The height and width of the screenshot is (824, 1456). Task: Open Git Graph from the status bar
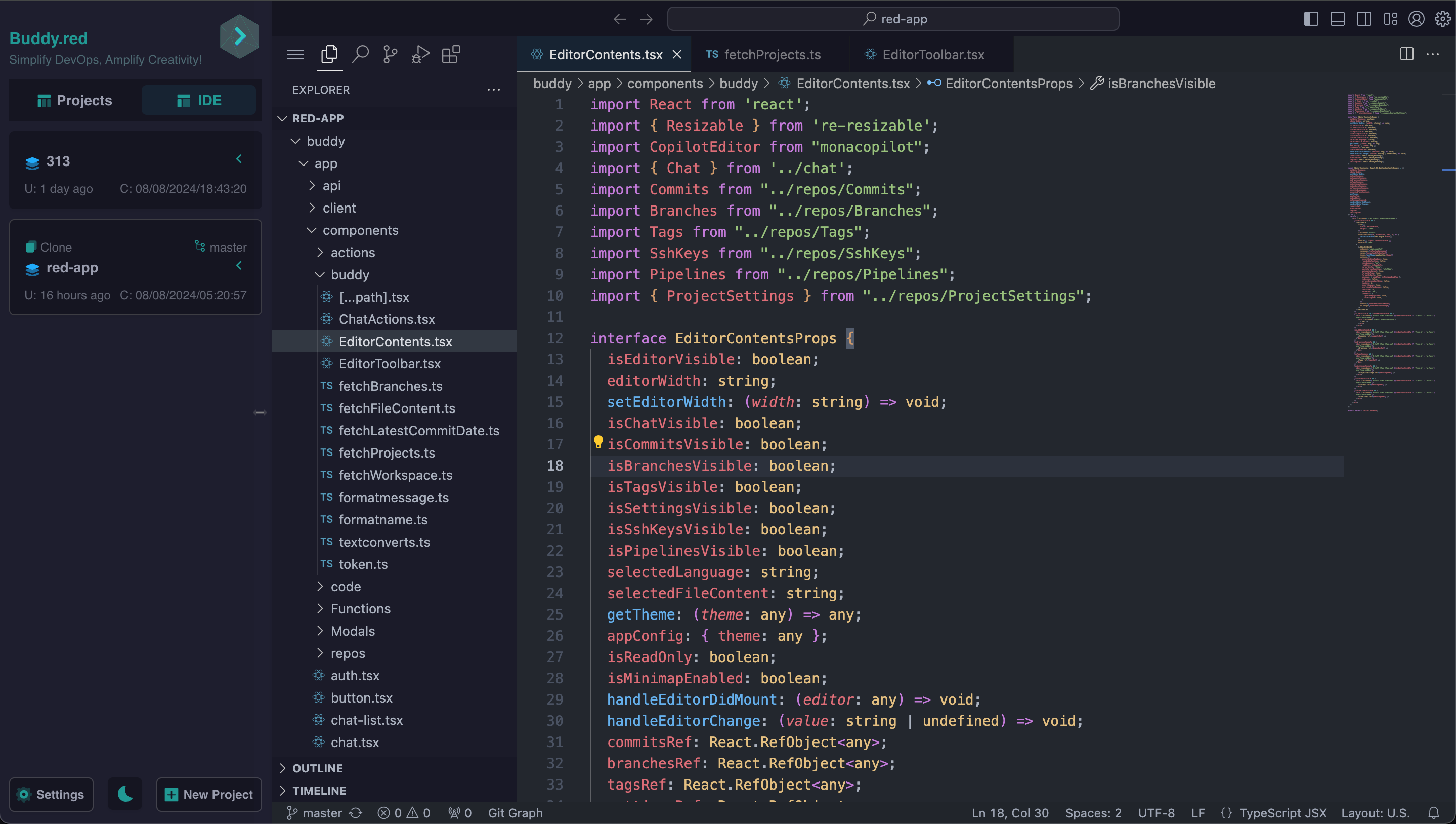click(x=516, y=813)
